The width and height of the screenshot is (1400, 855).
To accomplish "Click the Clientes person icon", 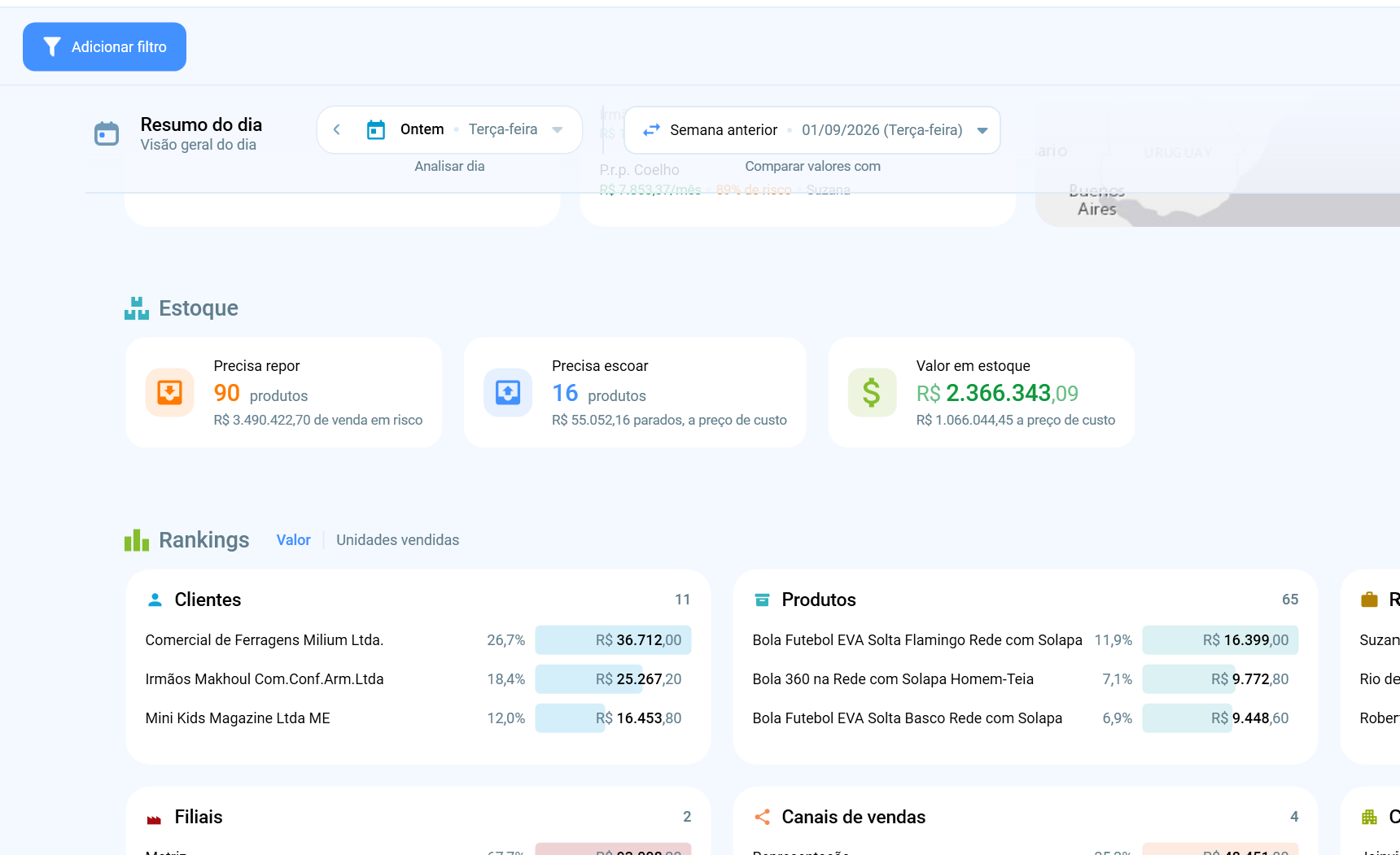I will click(x=155, y=600).
